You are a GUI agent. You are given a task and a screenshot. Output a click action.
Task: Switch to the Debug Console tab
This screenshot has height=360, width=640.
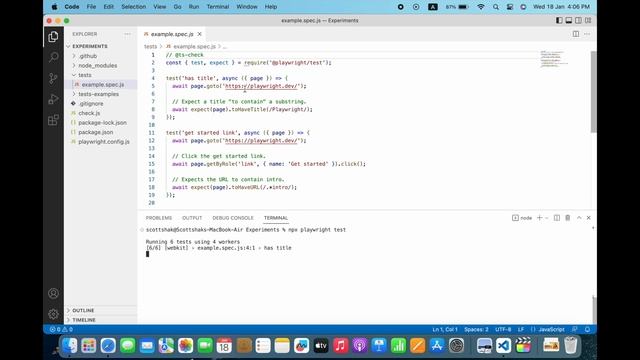(233, 218)
